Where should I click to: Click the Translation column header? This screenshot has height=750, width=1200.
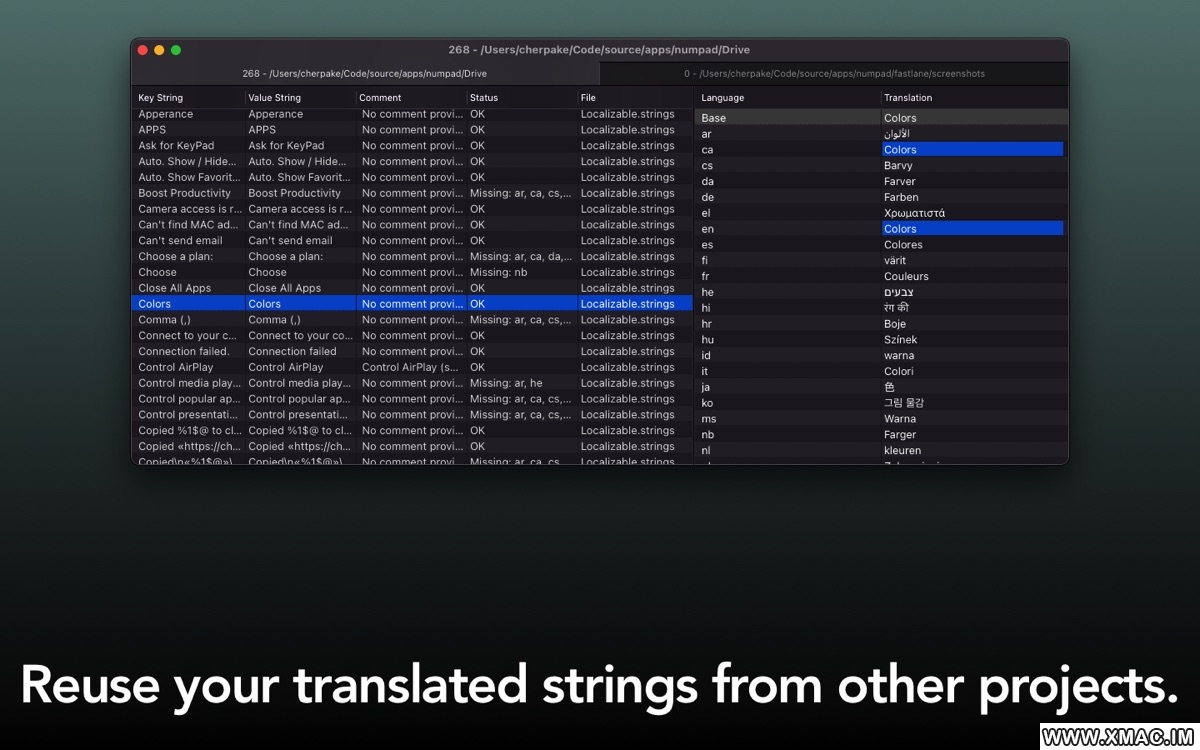point(907,98)
